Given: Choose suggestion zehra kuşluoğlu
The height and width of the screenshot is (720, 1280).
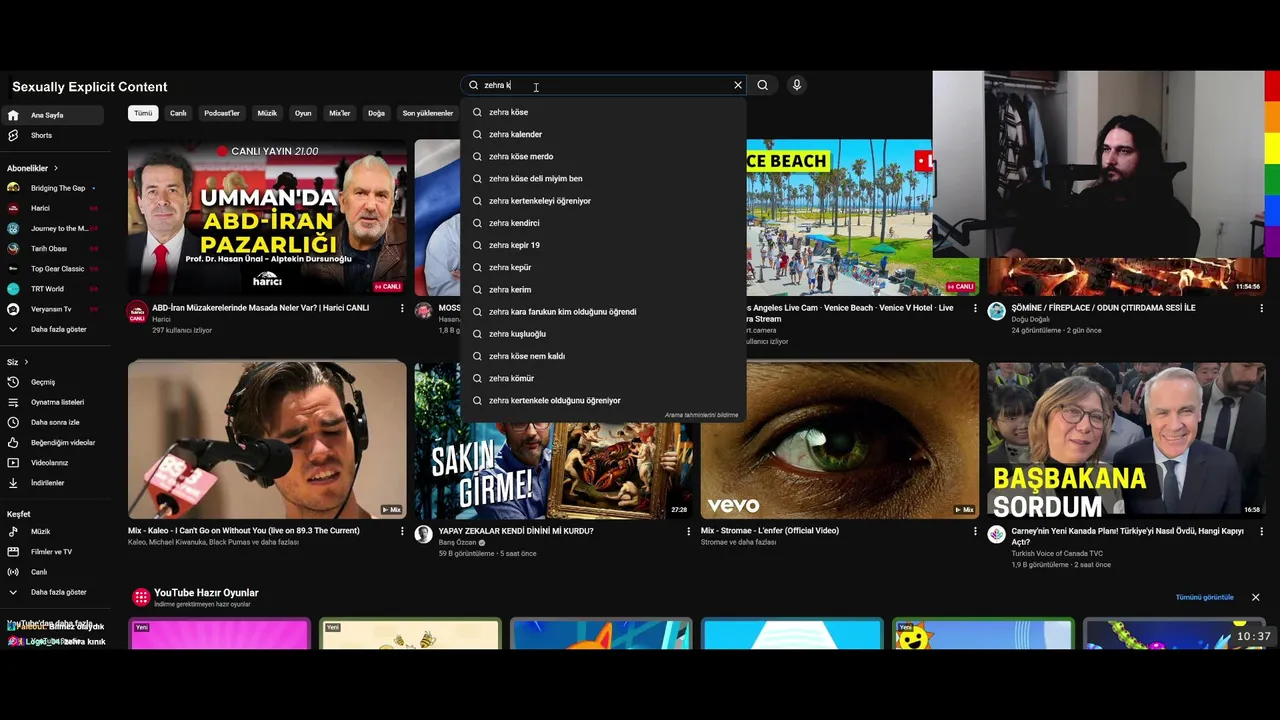Looking at the screenshot, I should tap(603, 334).
